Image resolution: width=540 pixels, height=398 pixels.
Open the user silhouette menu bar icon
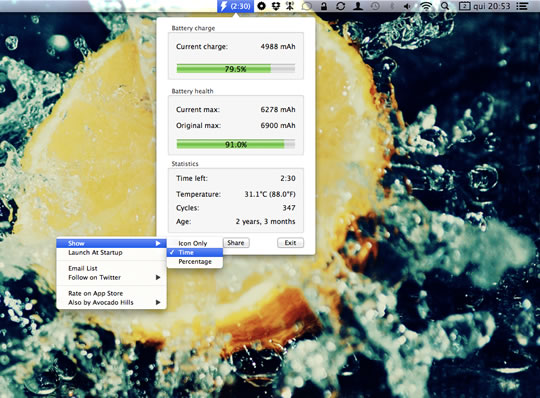358,6
